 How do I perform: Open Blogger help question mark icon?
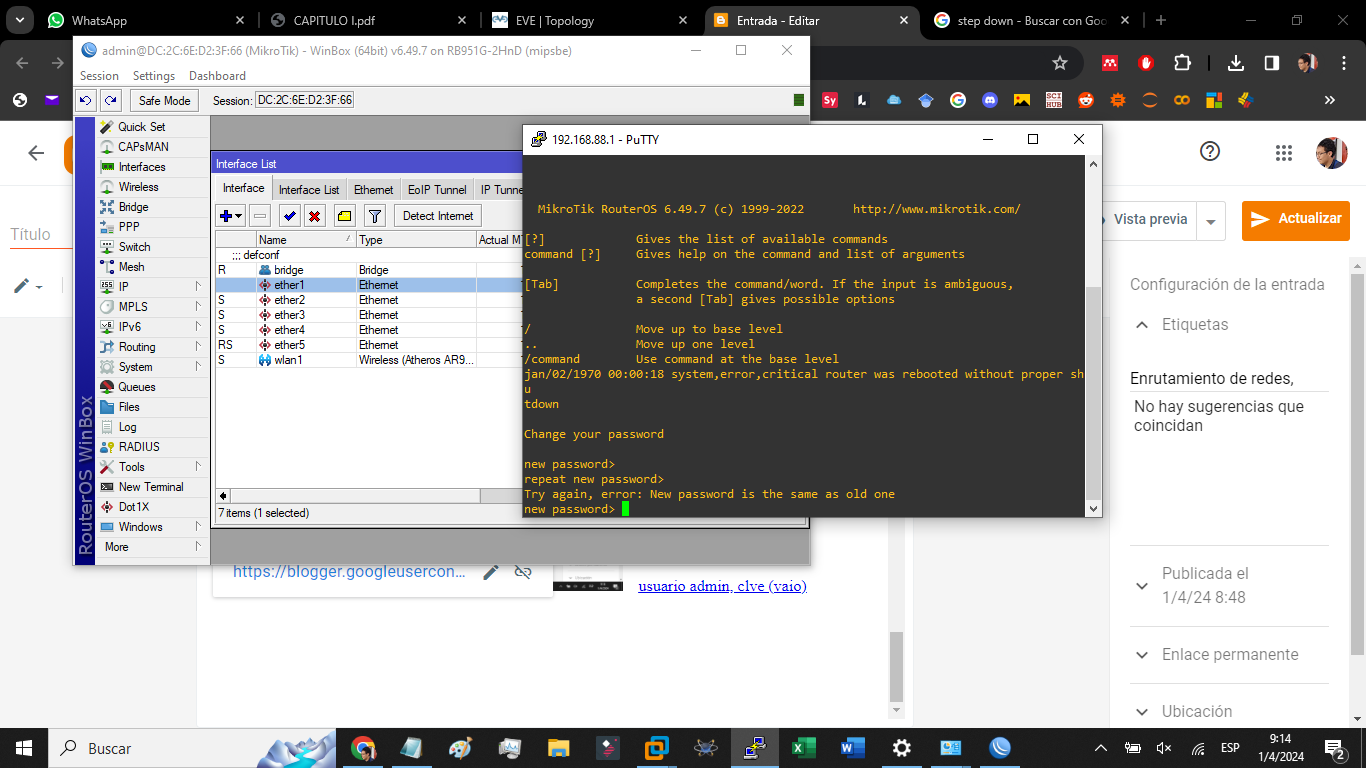click(x=1210, y=152)
